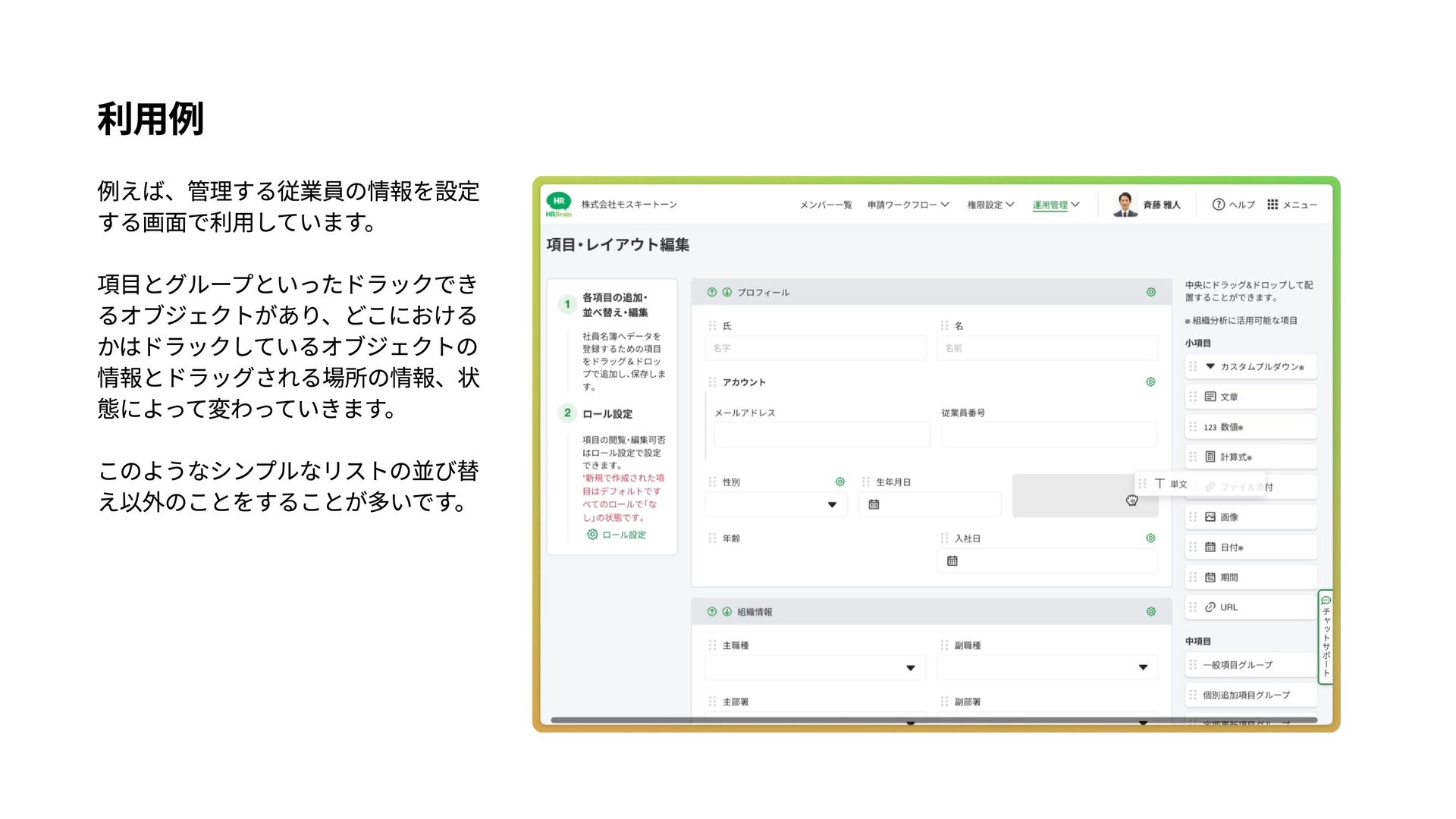Click the HRBrain logo icon
The width and height of the screenshot is (1456, 819).
559,203
